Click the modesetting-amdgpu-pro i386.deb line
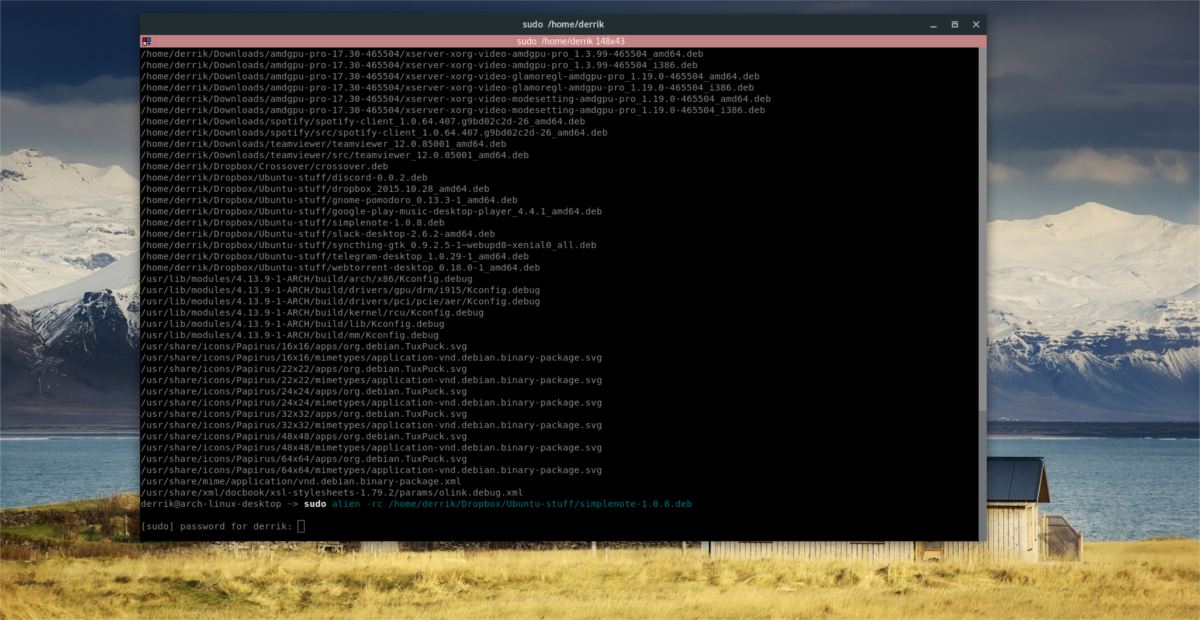The width and height of the screenshot is (1200, 620). (x=453, y=110)
